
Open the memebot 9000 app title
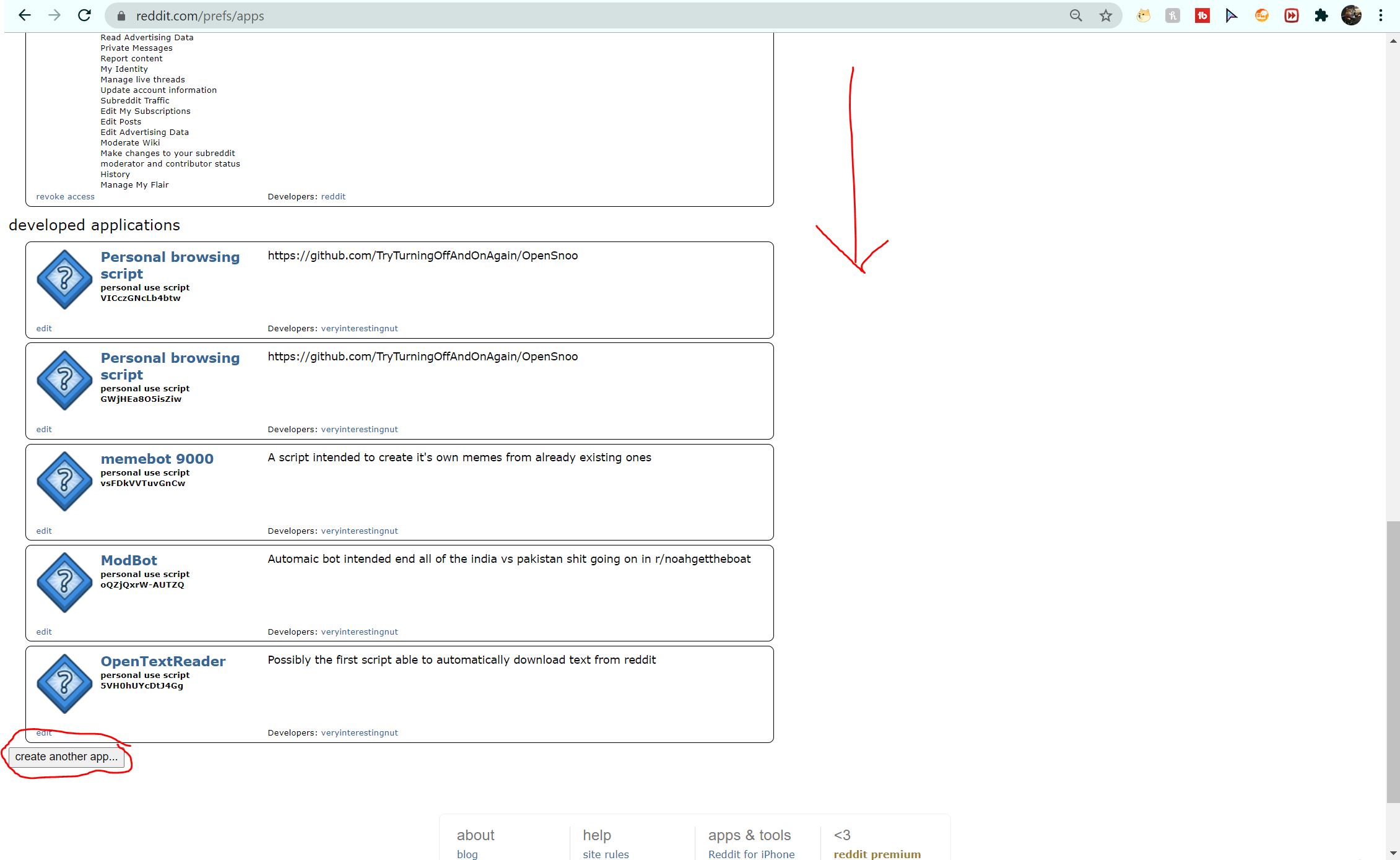point(157,459)
